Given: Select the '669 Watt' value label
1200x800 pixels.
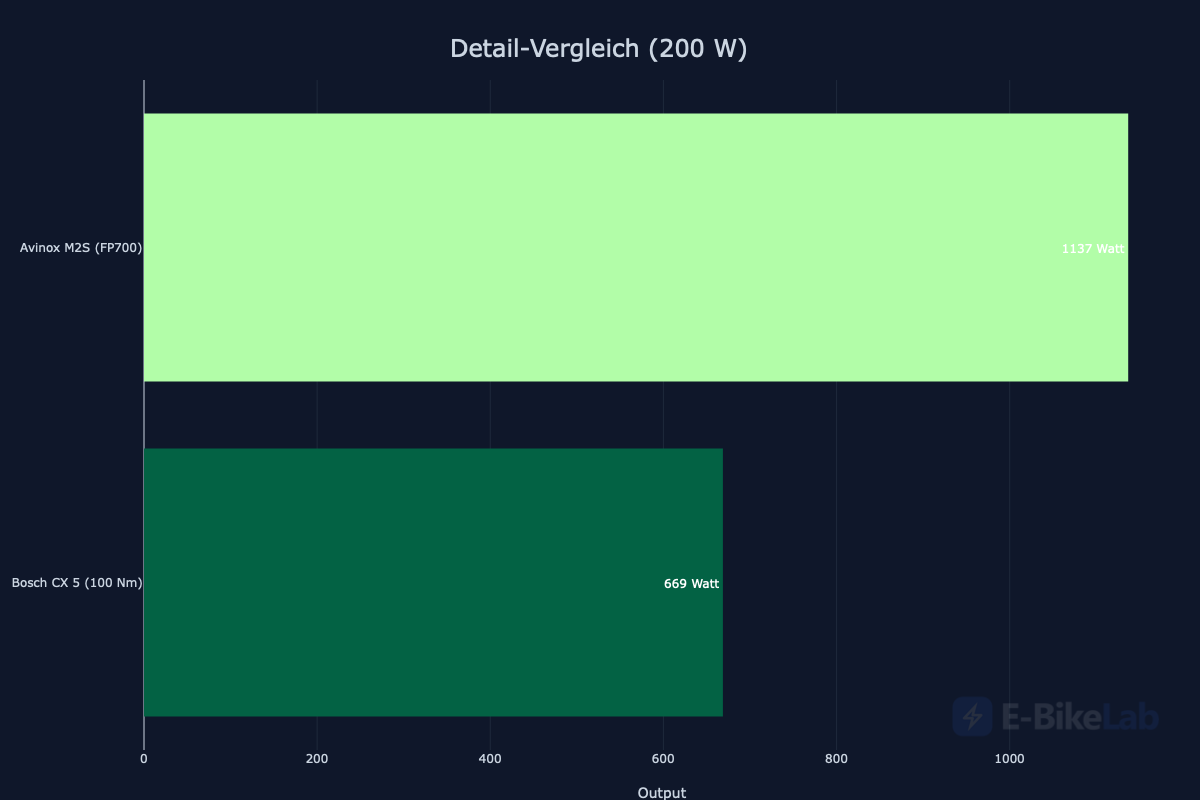Looking at the screenshot, I should click(691, 583).
